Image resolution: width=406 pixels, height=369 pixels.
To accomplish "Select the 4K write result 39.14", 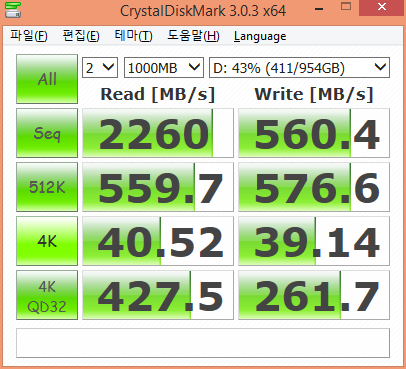I will pos(314,241).
